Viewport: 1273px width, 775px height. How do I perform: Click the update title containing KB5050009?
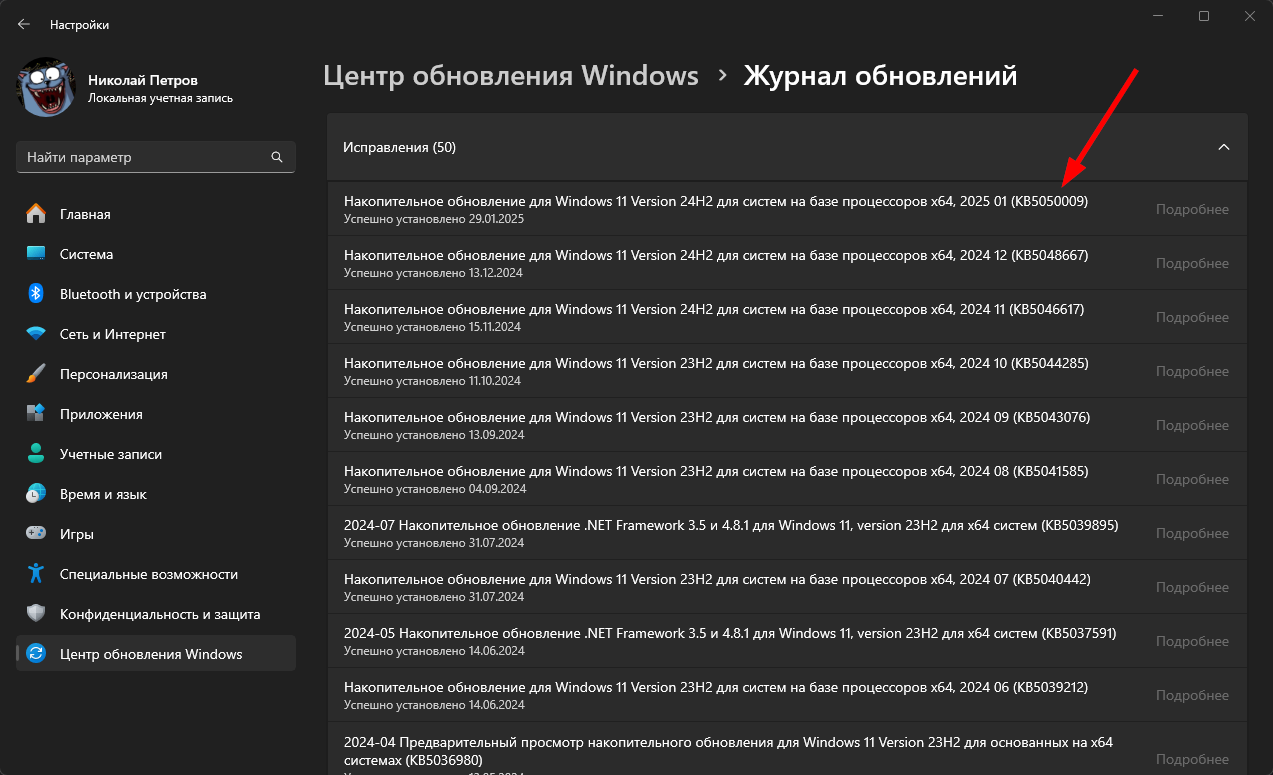coord(716,201)
